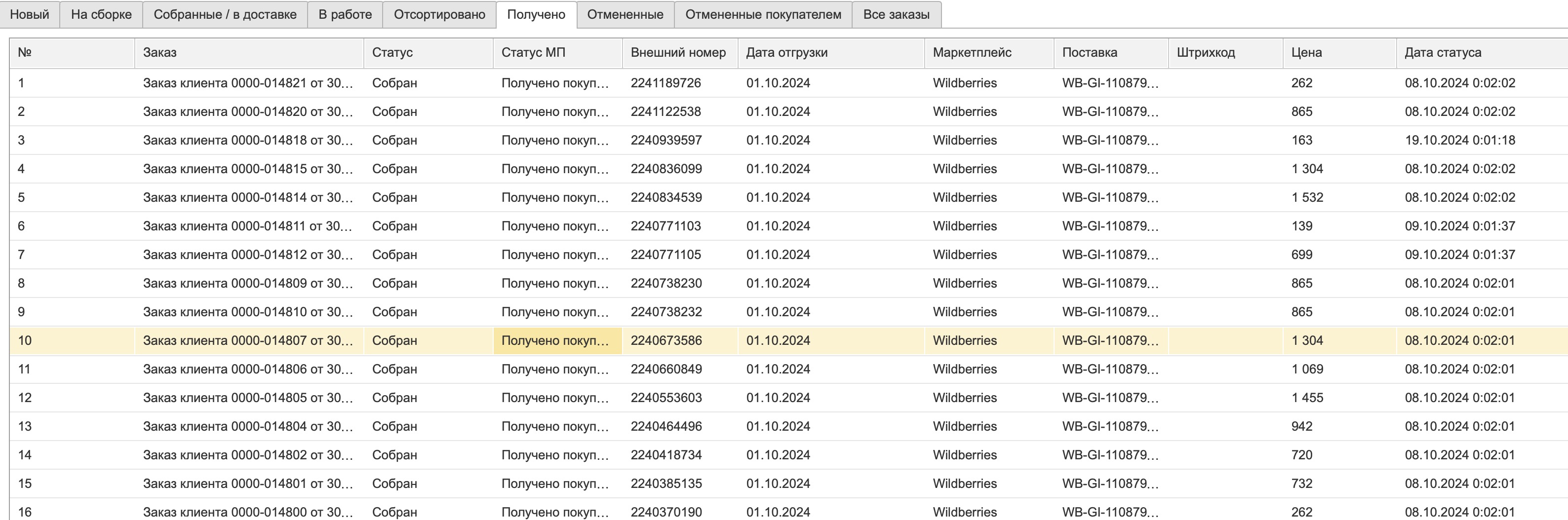This screenshot has width=1568, height=520.
Task: Click external number 2240939597
Action: coord(666,141)
